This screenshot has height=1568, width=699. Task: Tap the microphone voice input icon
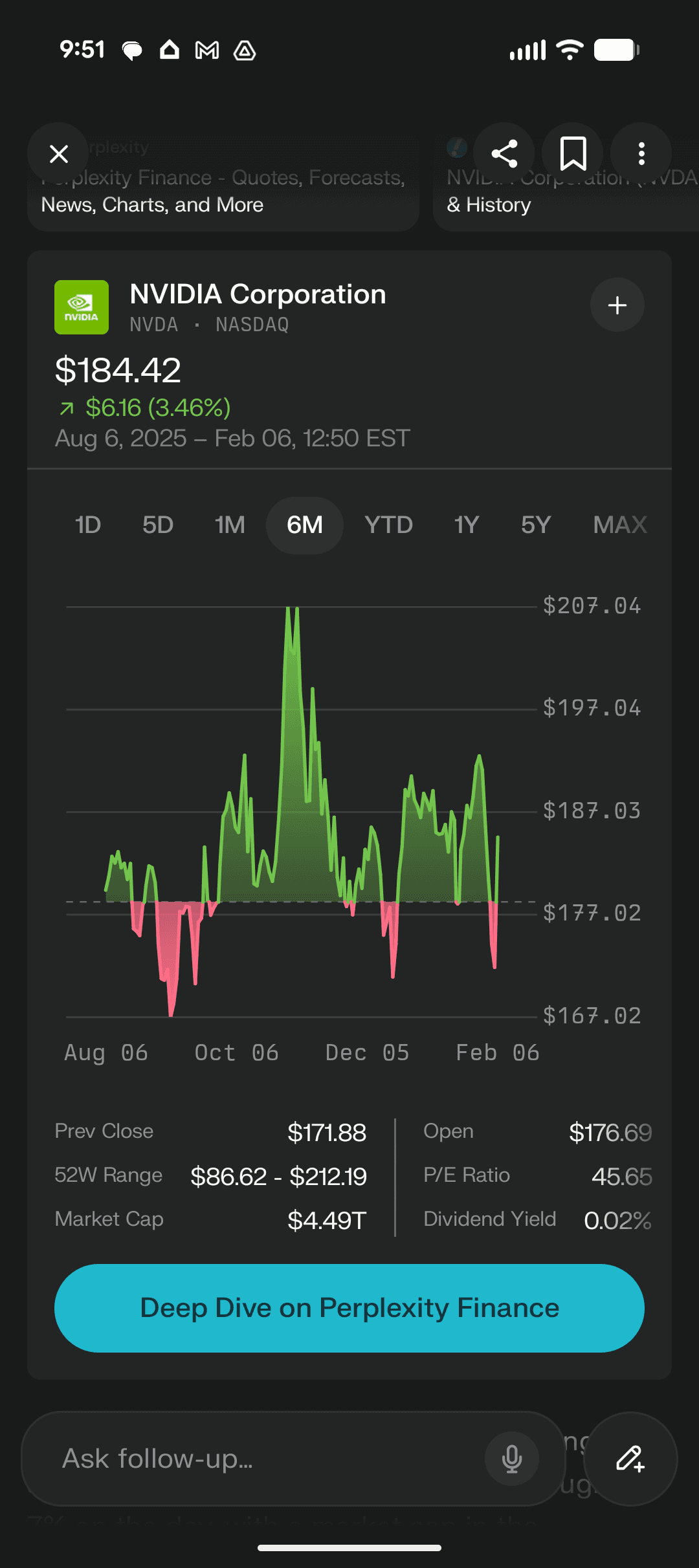(x=512, y=1459)
